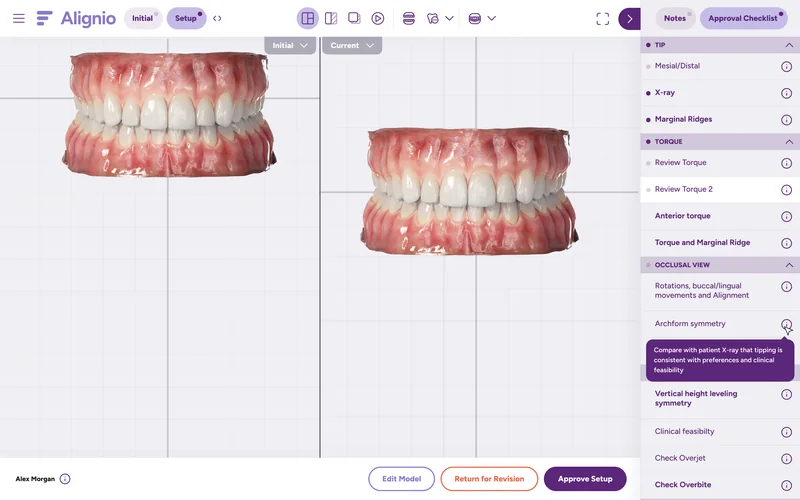Click the teeth occlusion view icon
The height and width of the screenshot is (500, 800).
[x=474, y=18]
